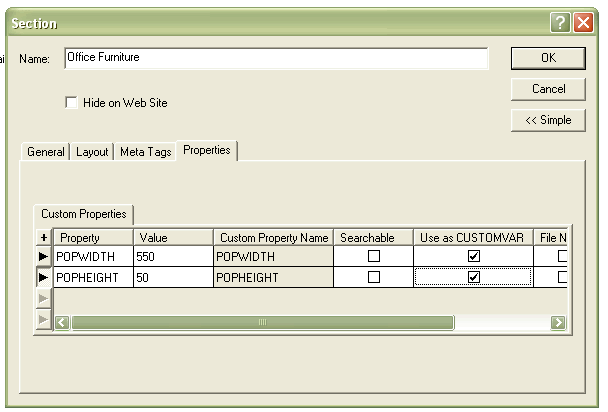Open the Layout tab
Viewport: 608px width, 412px height.
tap(93, 152)
